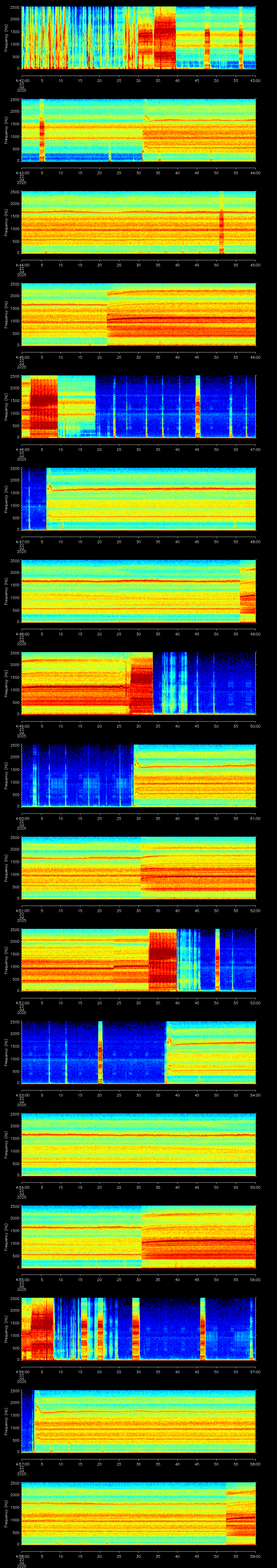277x1568 pixels.
Task: Select the spectrogram panel starting at 4:42:00
Action: [x=139, y=38]
